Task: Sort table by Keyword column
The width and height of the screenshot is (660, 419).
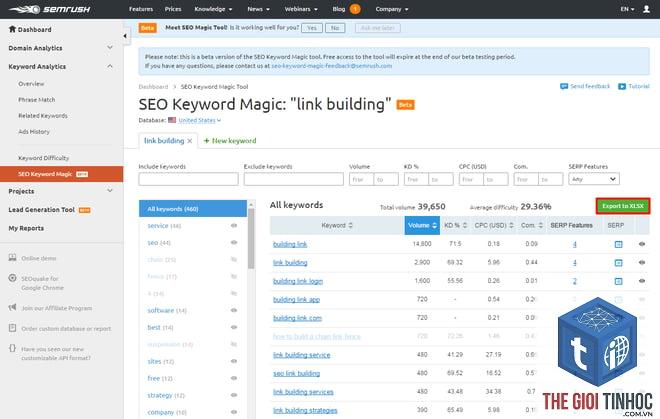Action: (x=337, y=225)
